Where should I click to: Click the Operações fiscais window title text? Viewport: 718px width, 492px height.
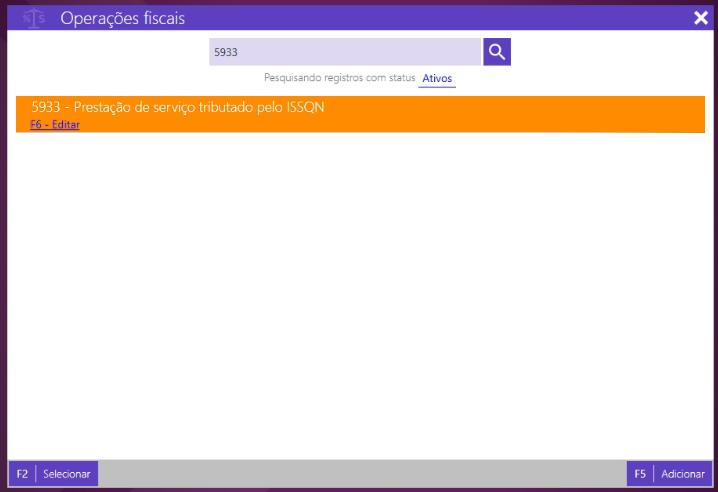(122, 18)
